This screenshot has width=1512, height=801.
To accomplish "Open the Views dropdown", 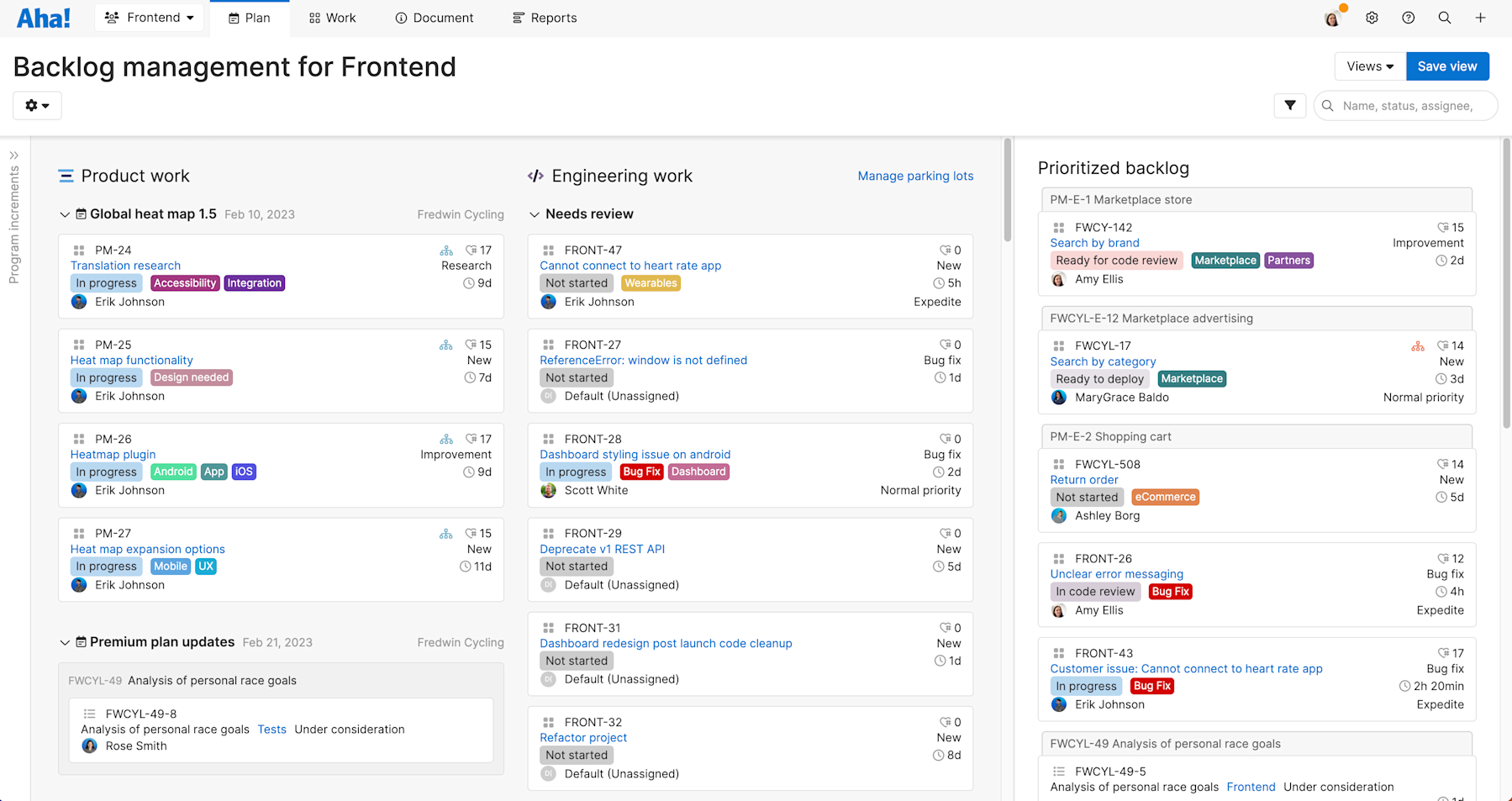I will tap(1368, 66).
